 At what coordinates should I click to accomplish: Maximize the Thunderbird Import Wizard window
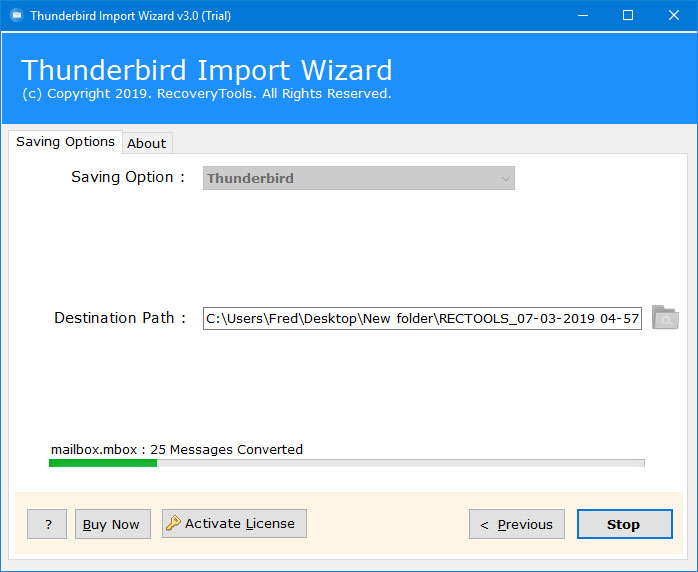[x=628, y=16]
